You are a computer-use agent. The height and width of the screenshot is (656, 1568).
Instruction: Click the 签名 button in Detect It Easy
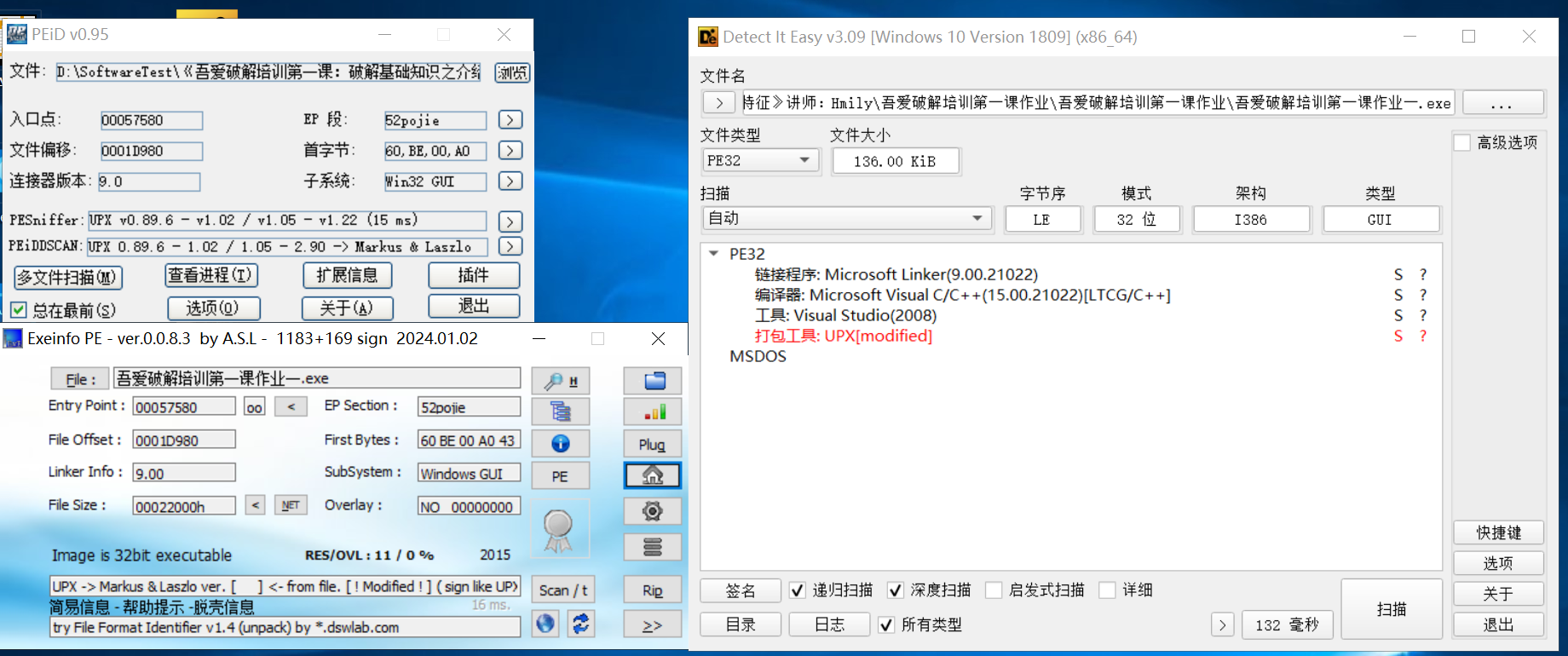[x=741, y=590]
